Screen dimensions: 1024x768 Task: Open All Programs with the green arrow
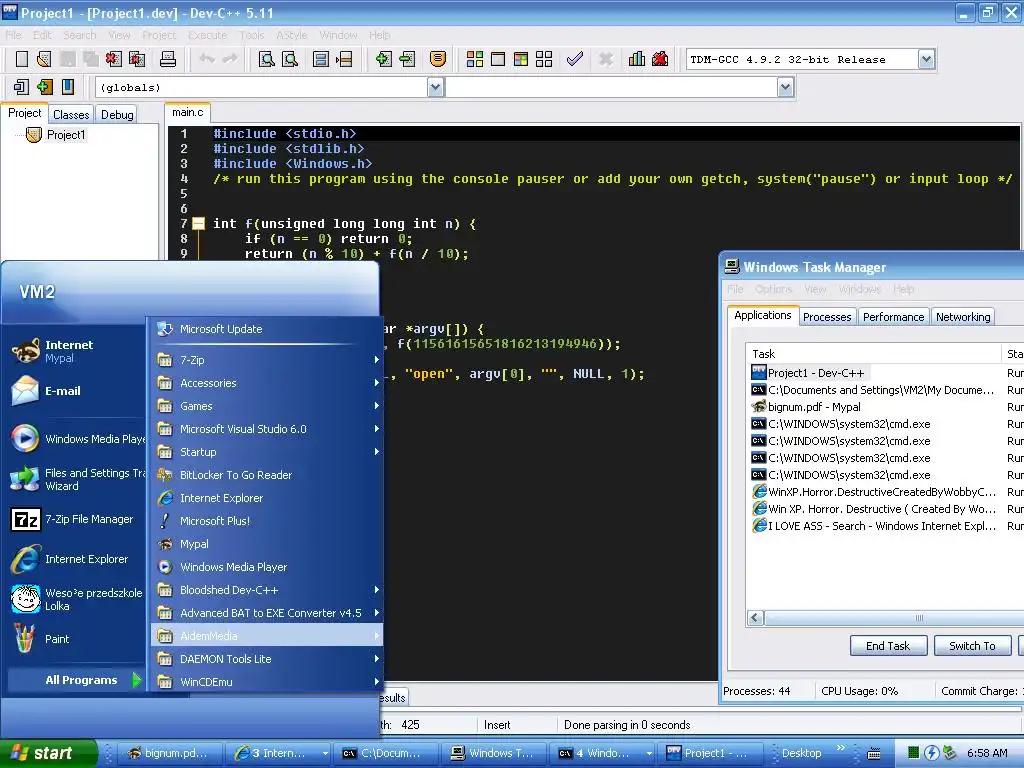click(x=136, y=680)
